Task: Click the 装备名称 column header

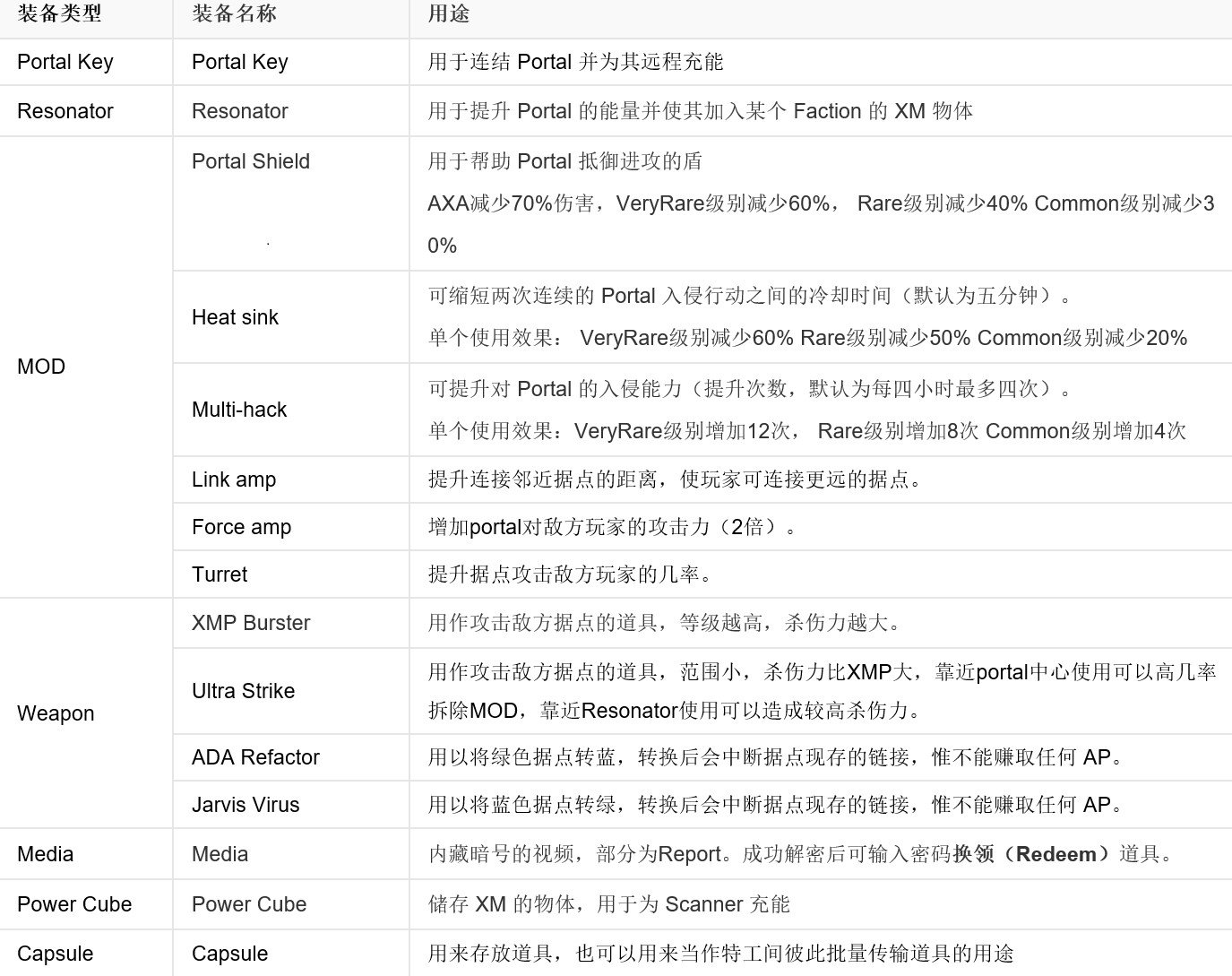Action: click(234, 13)
